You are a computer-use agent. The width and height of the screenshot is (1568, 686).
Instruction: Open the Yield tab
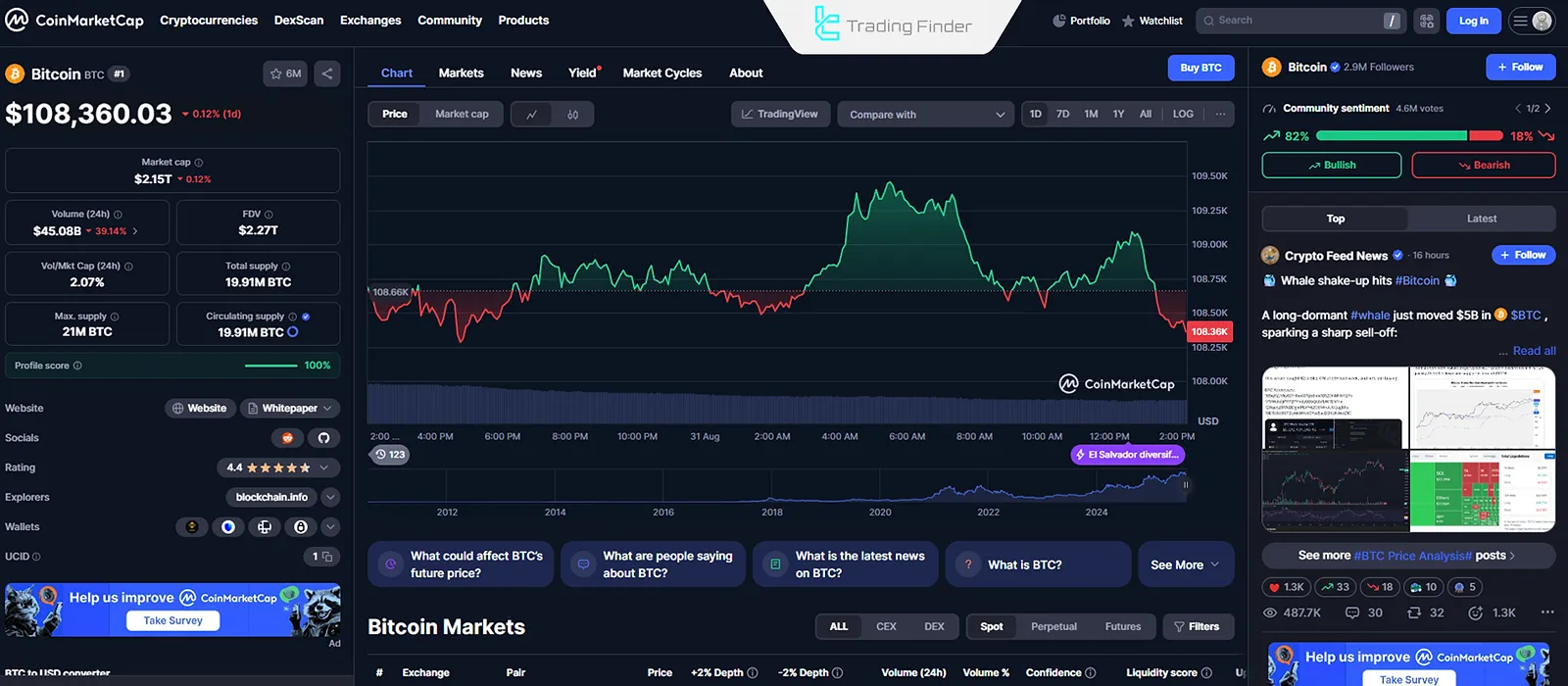coord(583,73)
